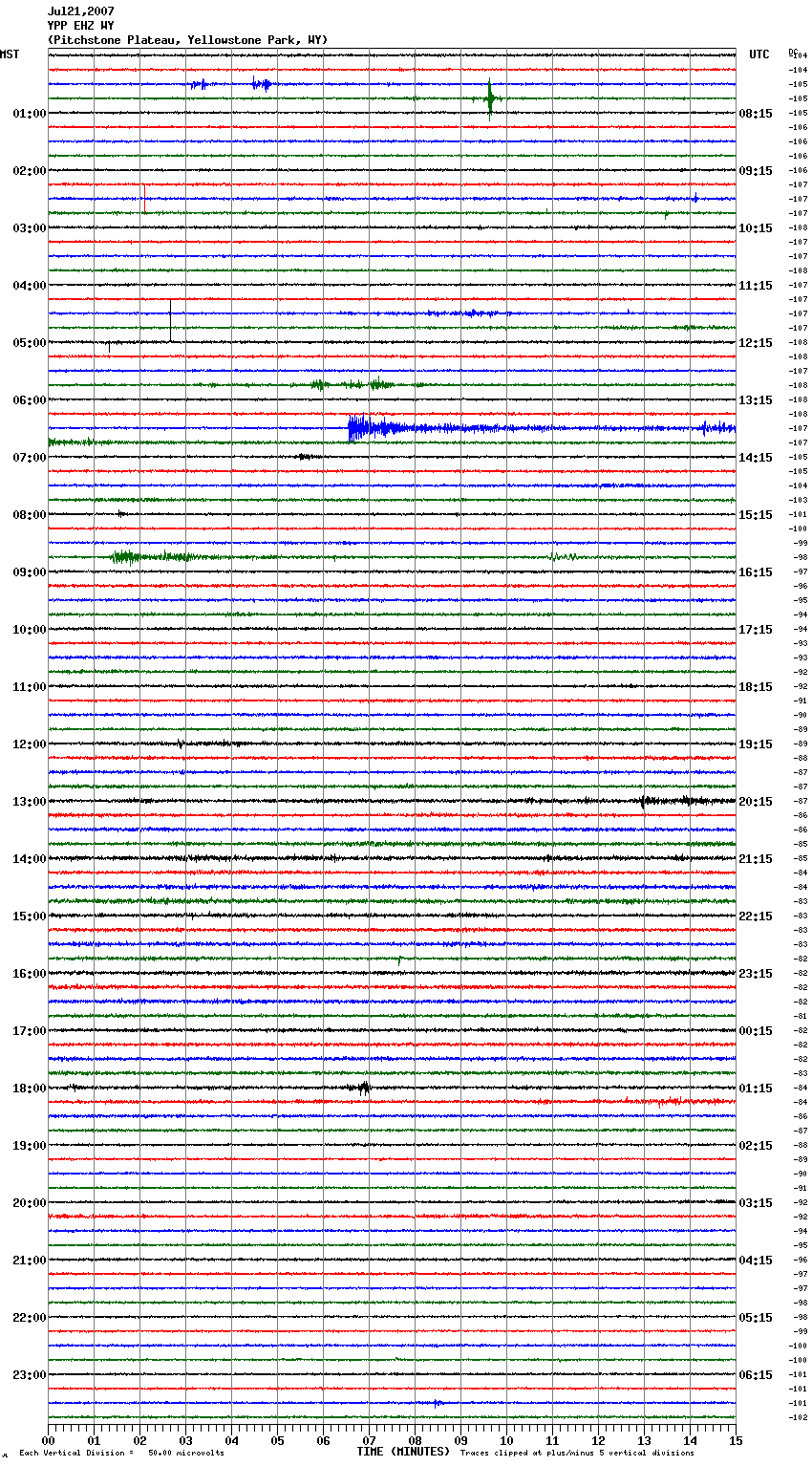
Task: Click the 03:15 UTC time label
Action: 756,1203
